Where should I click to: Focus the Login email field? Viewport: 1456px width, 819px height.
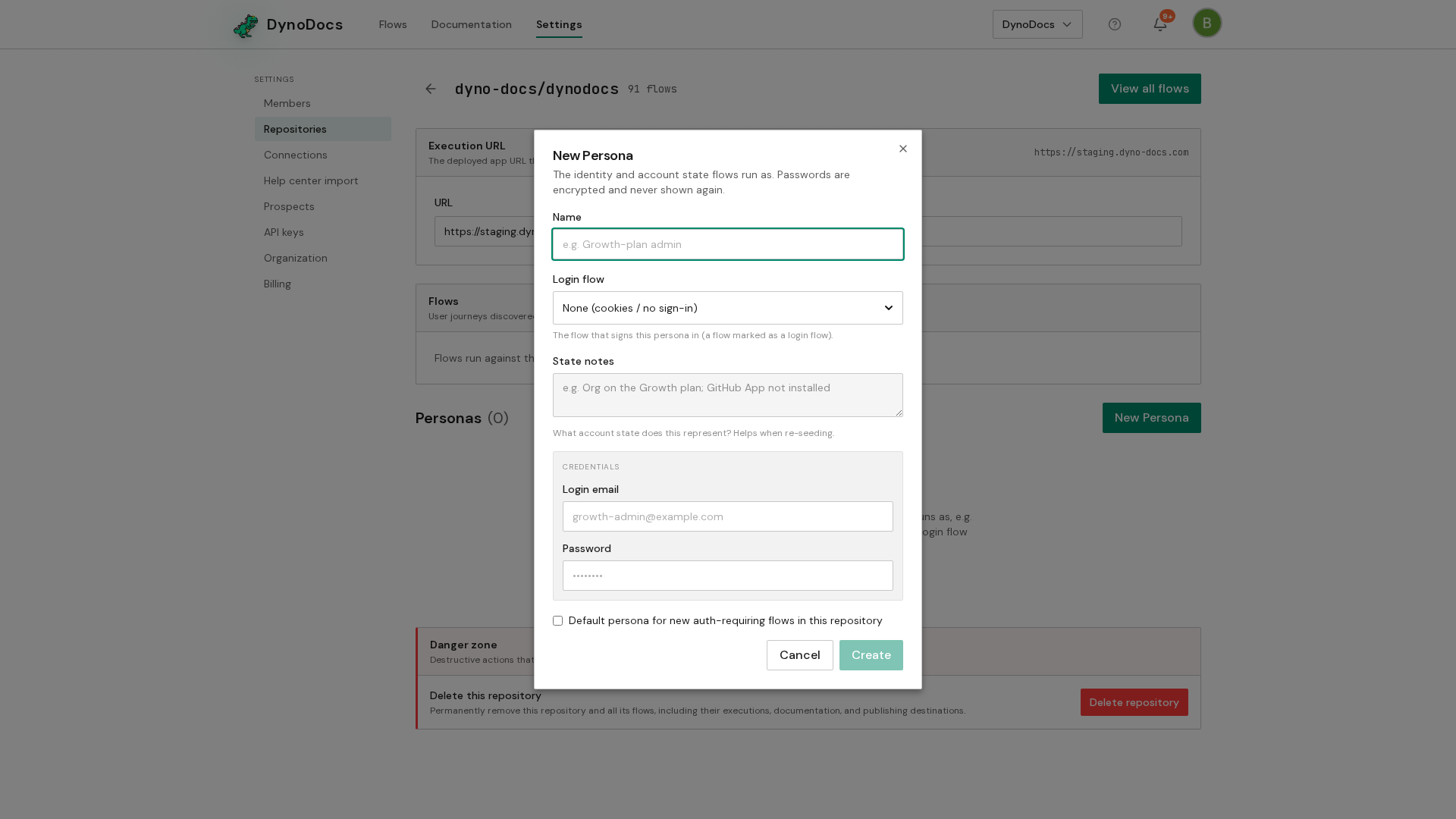pos(728,516)
